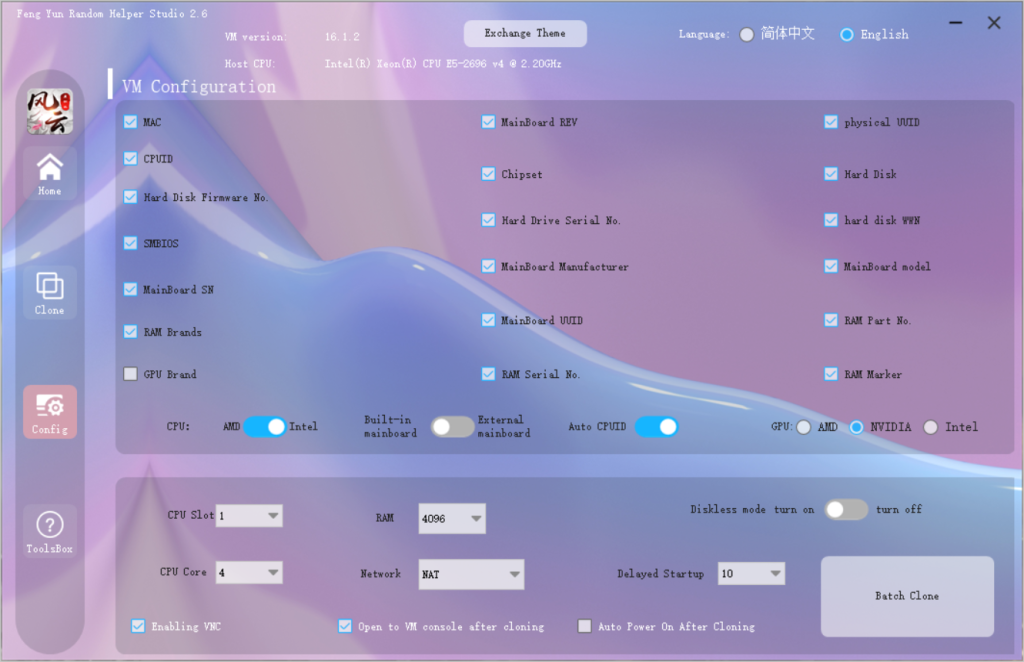Viewport: 1024px width, 662px height.
Task: Choose 简体中文 language option
Action: click(747, 34)
